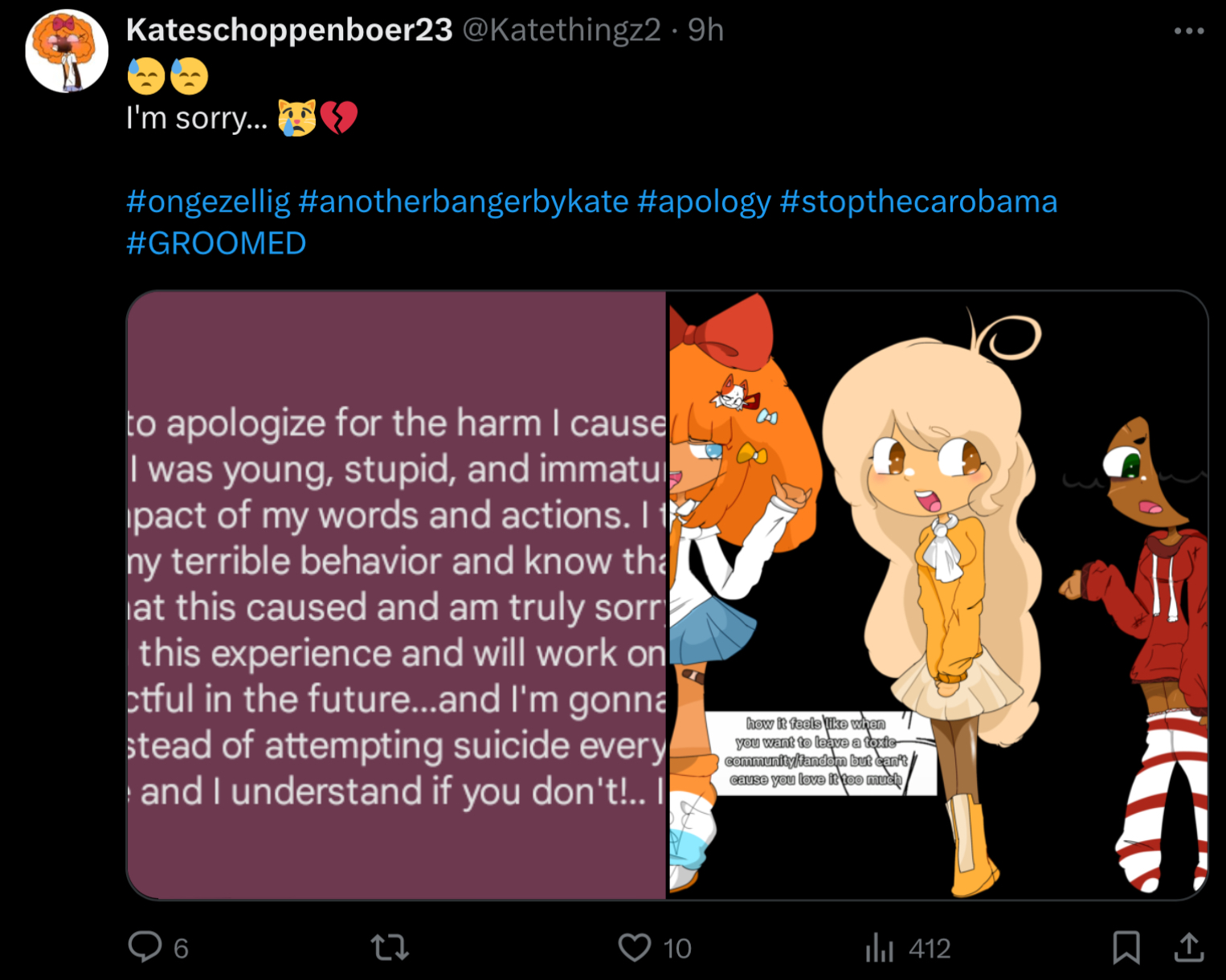
Task: Open the cartoon girls artwork image
Action: tap(937, 594)
